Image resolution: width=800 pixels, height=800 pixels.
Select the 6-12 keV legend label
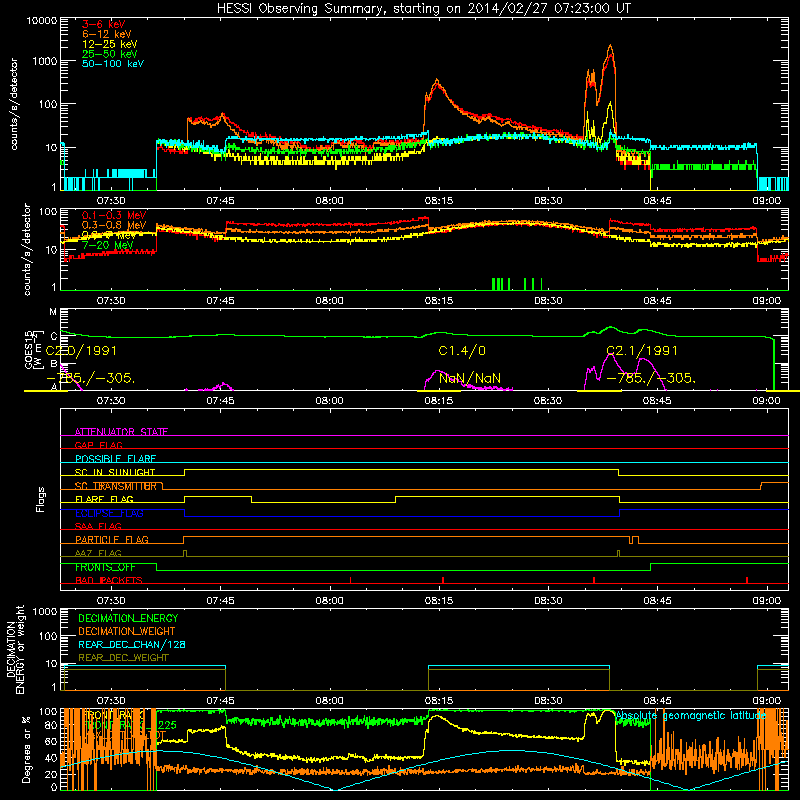tap(106, 34)
